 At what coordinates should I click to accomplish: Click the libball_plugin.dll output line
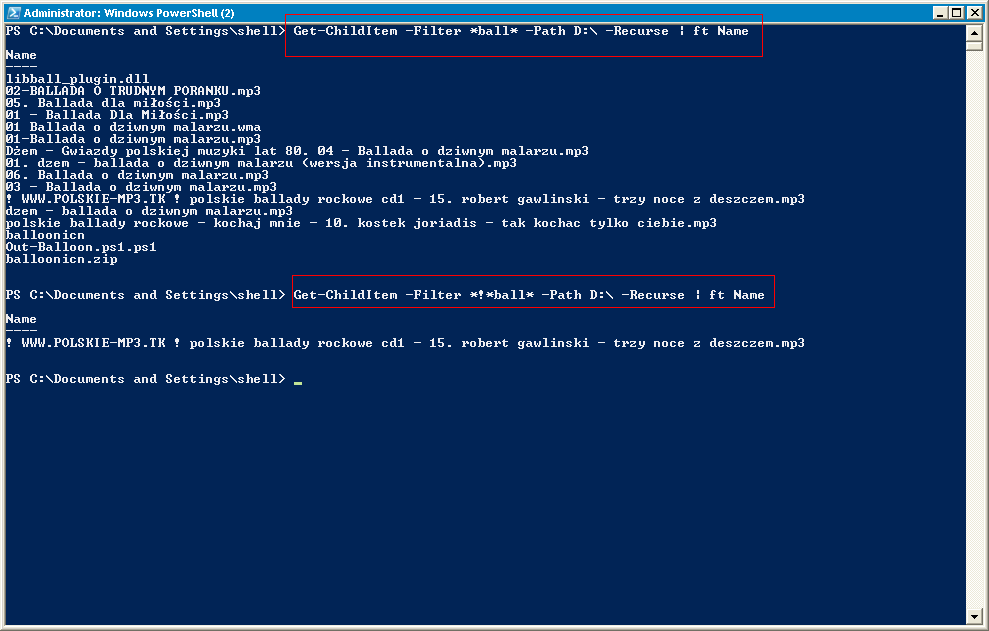click(78, 80)
